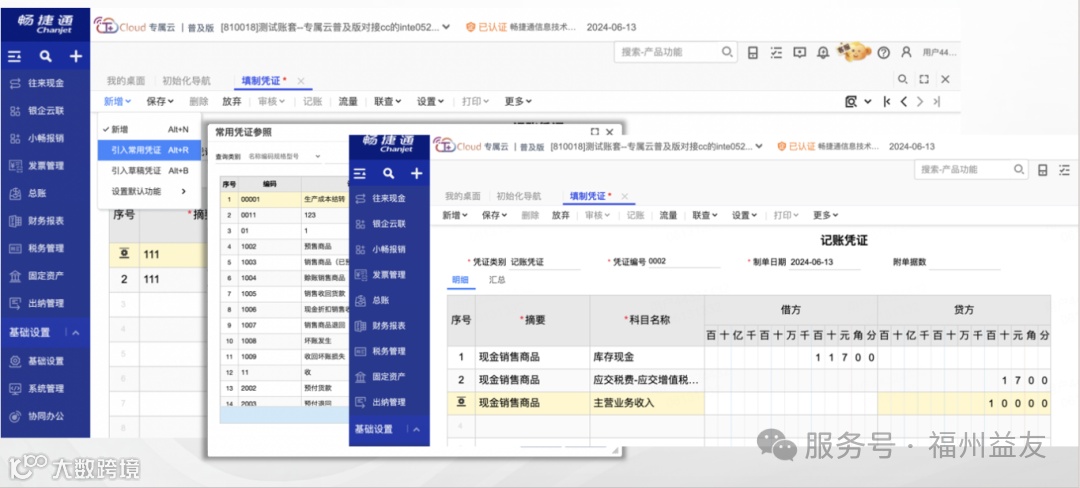The height and width of the screenshot is (488, 1080).
Task: Open the help question-mark icon
Action: click(x=884, y=52)
